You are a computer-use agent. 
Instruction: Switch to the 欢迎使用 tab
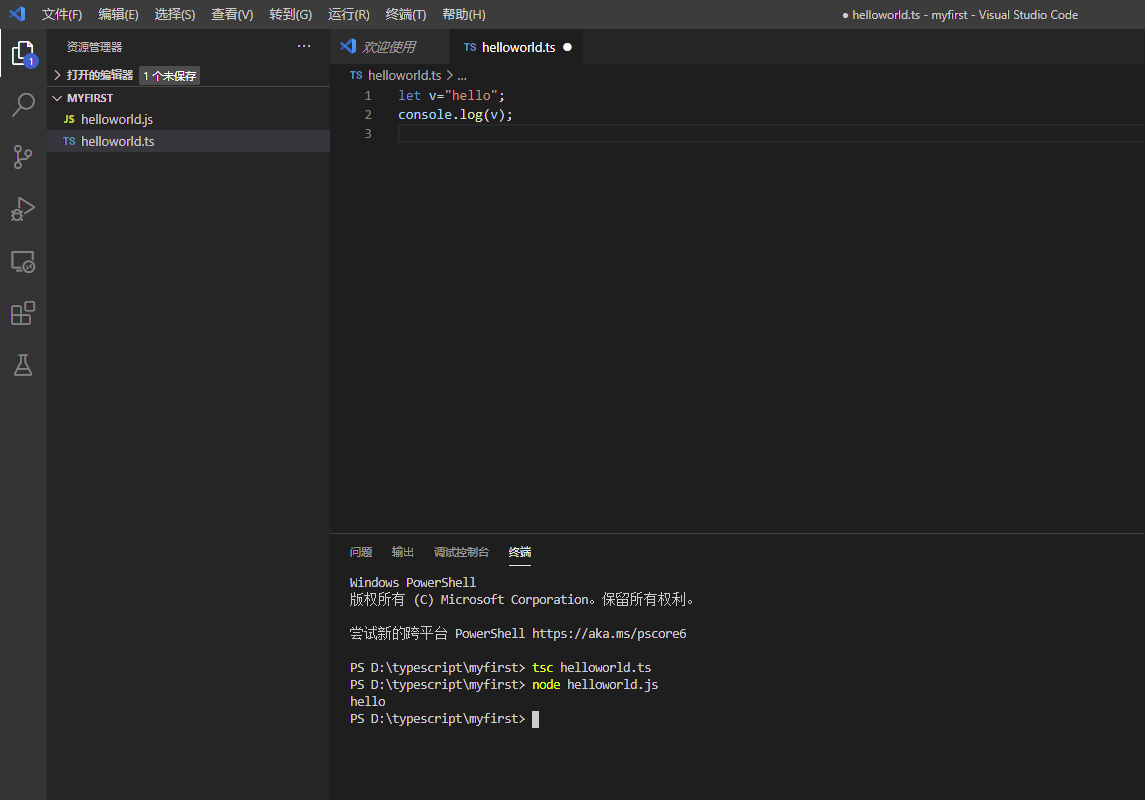[x=388, y=47]
